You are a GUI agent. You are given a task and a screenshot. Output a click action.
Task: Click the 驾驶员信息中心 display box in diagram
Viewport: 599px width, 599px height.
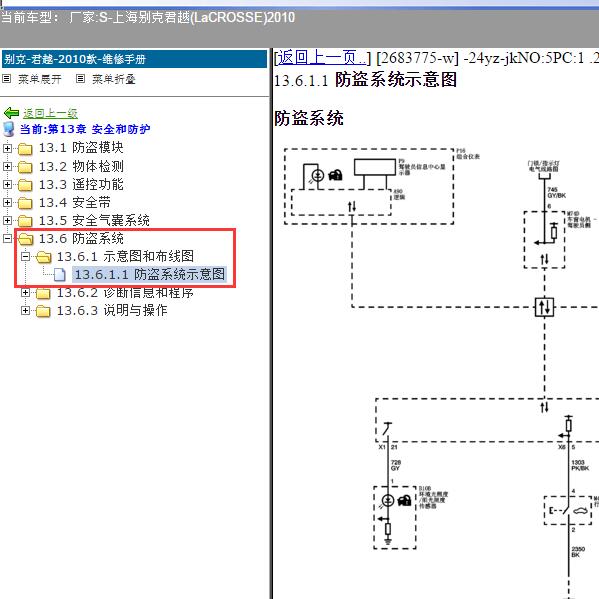(x=375, y=167)
